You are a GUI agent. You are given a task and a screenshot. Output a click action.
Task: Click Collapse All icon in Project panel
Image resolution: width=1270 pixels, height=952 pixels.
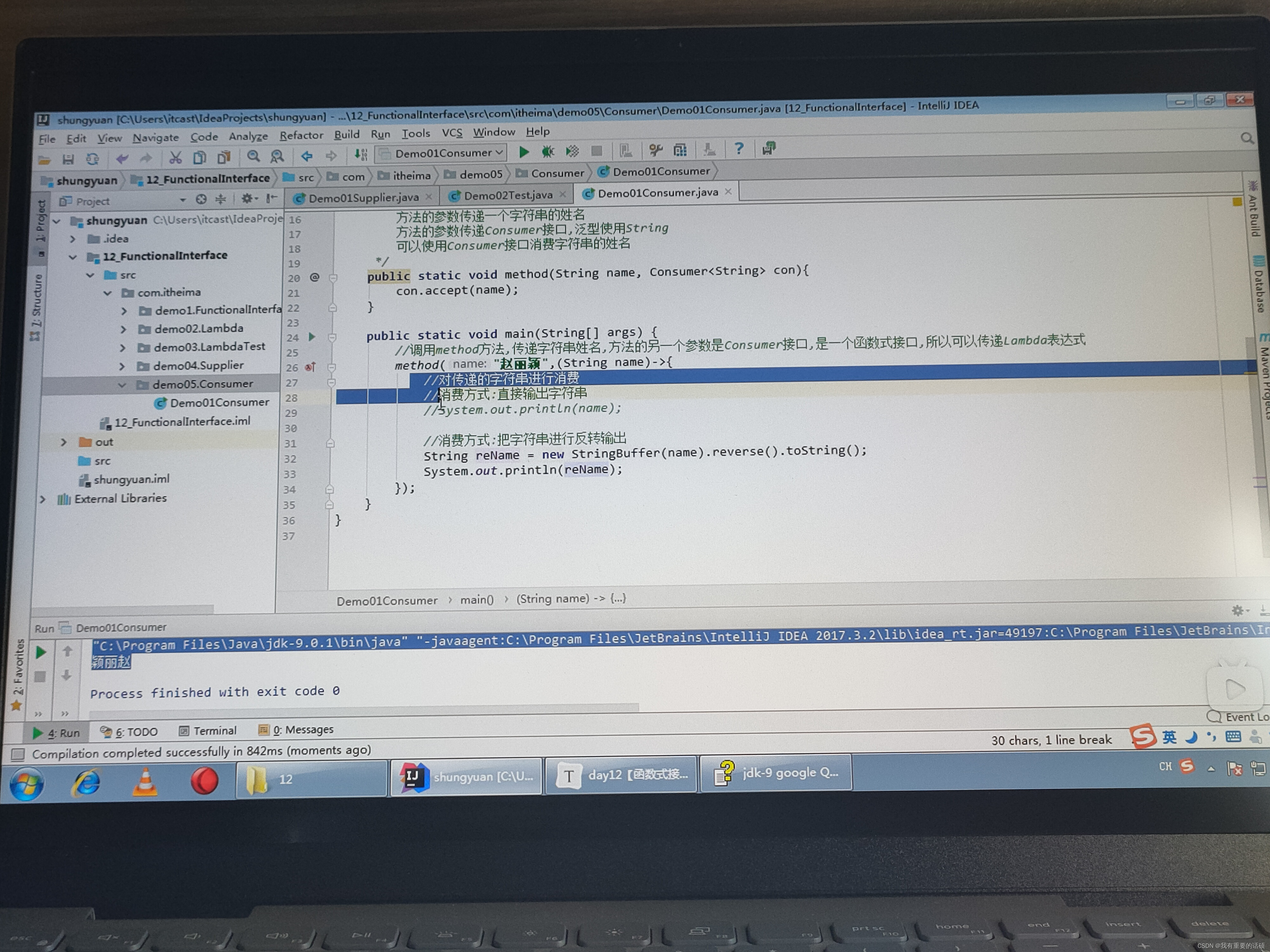coord(220,199)
